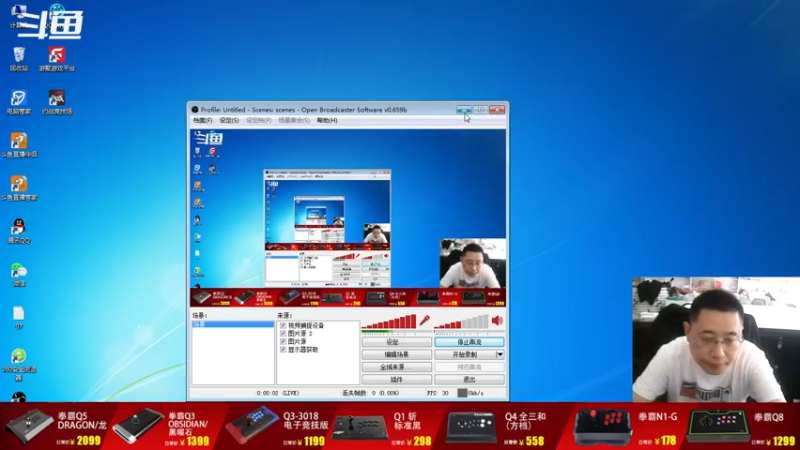The height and width of the screenshot is (450, 800).
Task: Open the 设定(S) menu
Action: coord(229,120)
